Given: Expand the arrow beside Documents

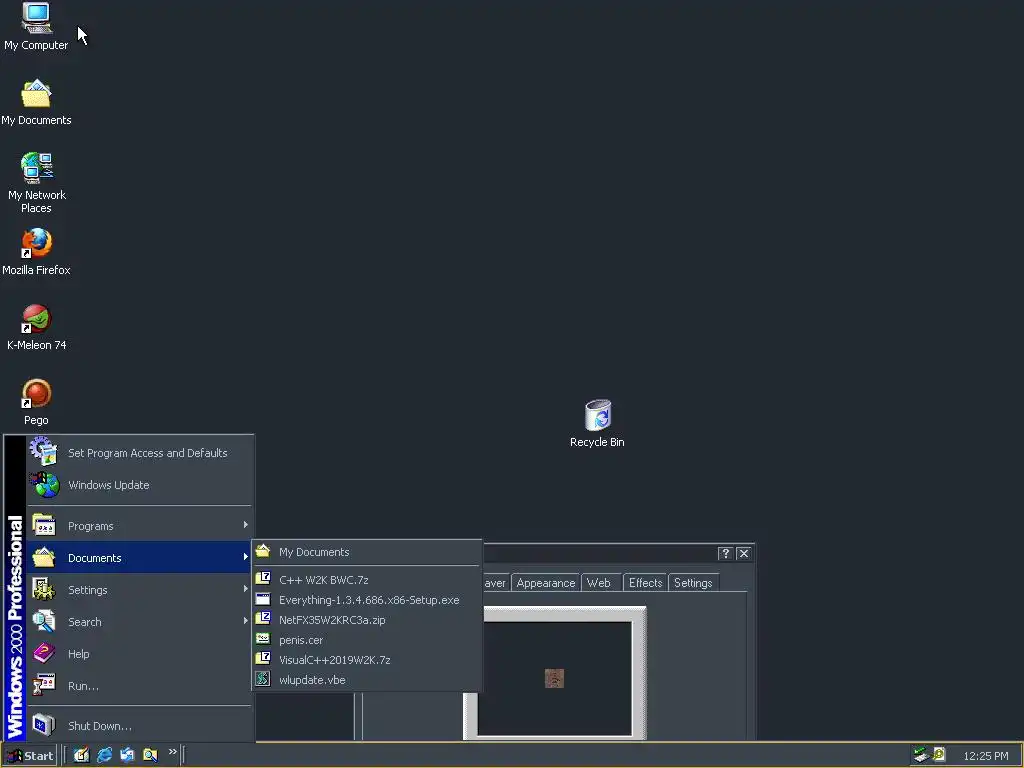Looking at the screenshot, I should pyautogui.click(x=246, y=557).
